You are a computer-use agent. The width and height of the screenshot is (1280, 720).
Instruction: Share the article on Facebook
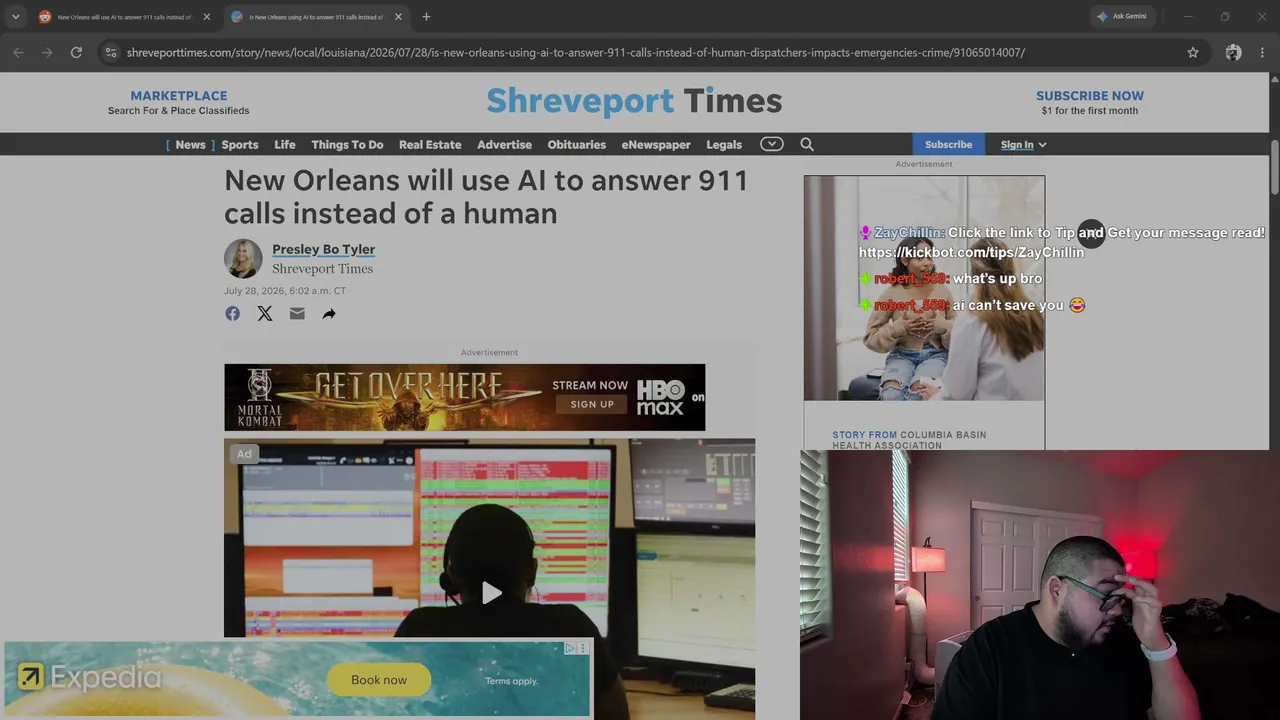pos(232,314)
